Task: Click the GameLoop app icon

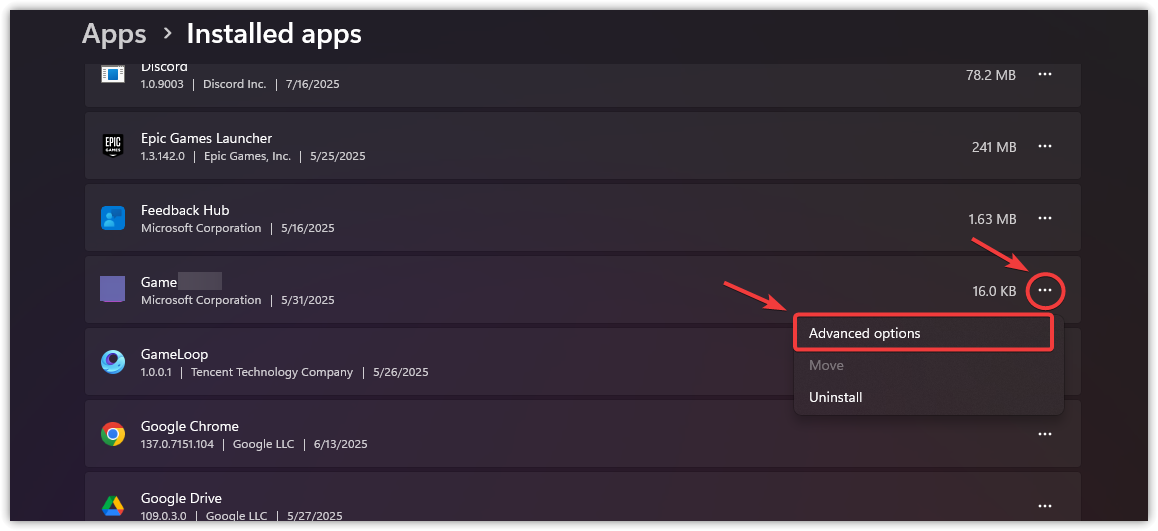Action: tap(113, 362)
